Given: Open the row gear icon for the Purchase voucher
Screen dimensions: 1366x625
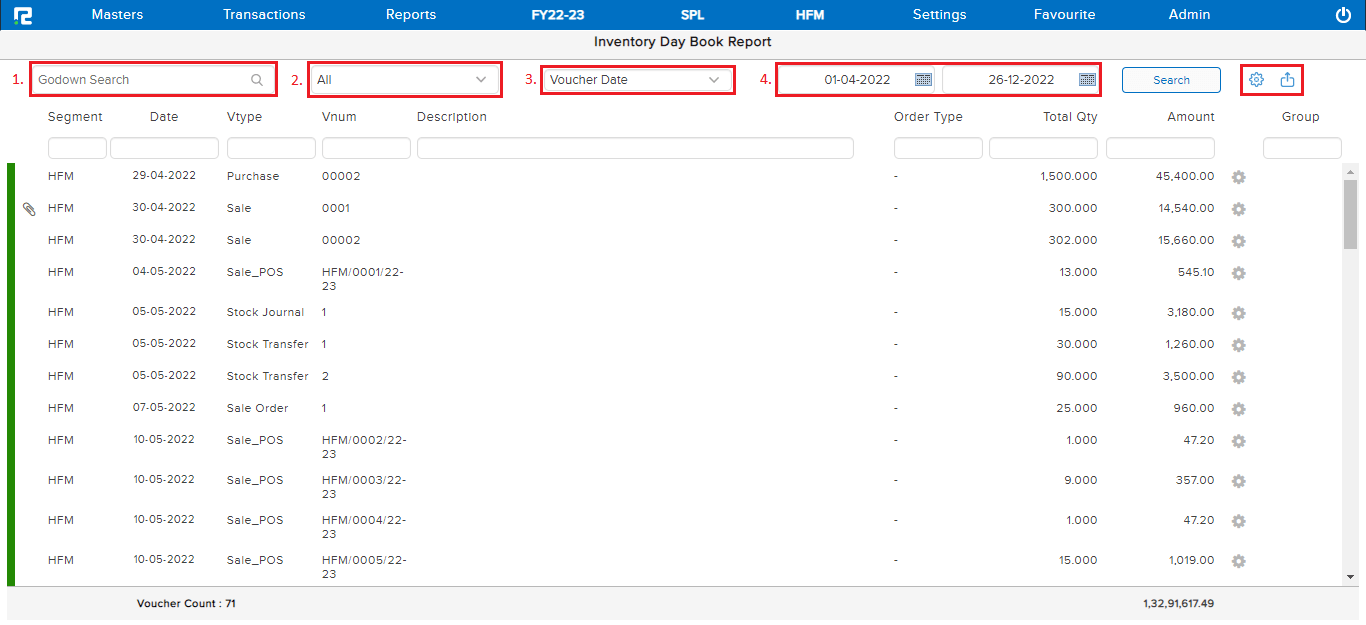Looking at the screenshot, I should pos(1239,177).
